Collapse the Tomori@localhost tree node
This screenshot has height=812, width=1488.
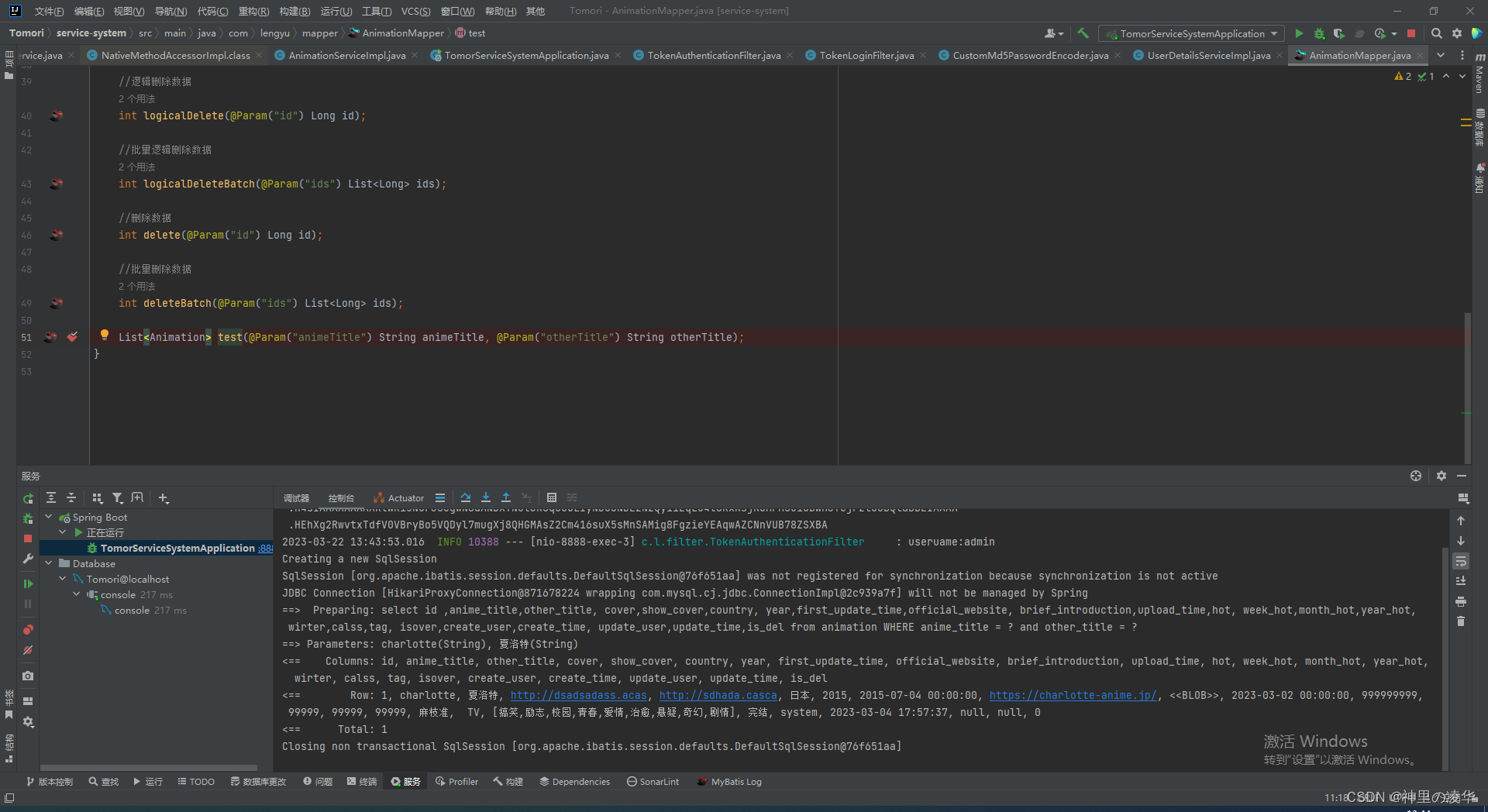tap(63, 579)
